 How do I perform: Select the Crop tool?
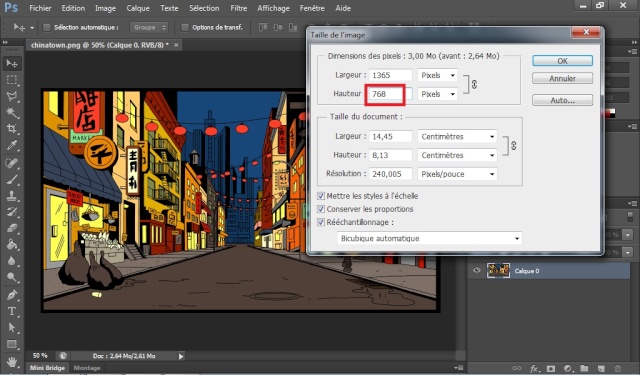[x=12, y=129]
